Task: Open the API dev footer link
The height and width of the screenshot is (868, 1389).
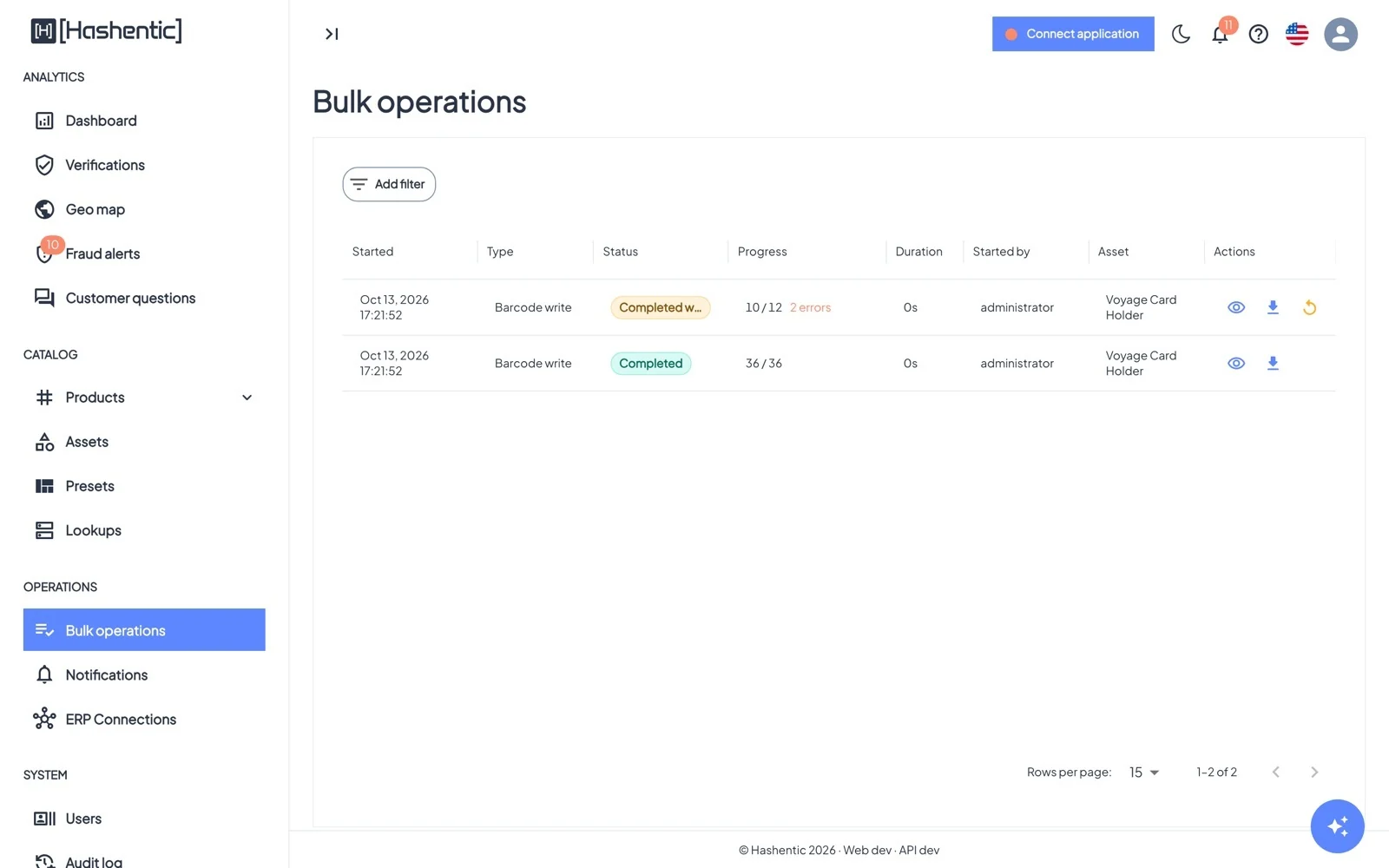Action: 919,850
